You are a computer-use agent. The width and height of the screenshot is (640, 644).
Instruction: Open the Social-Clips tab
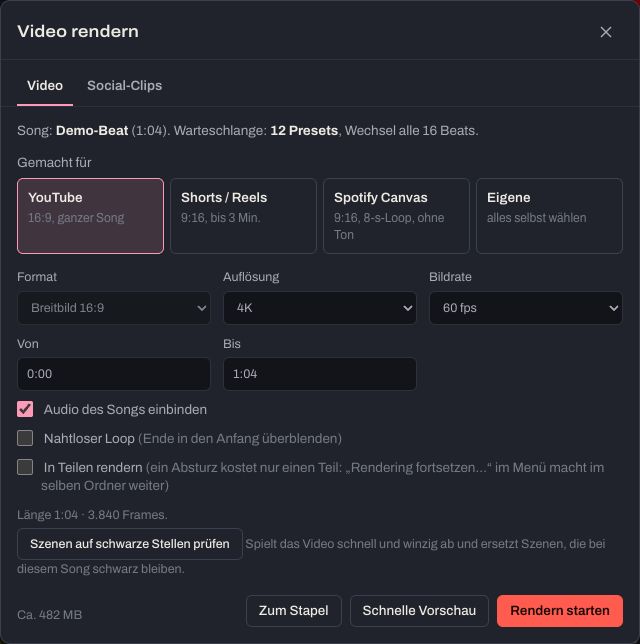coord(124,85)
